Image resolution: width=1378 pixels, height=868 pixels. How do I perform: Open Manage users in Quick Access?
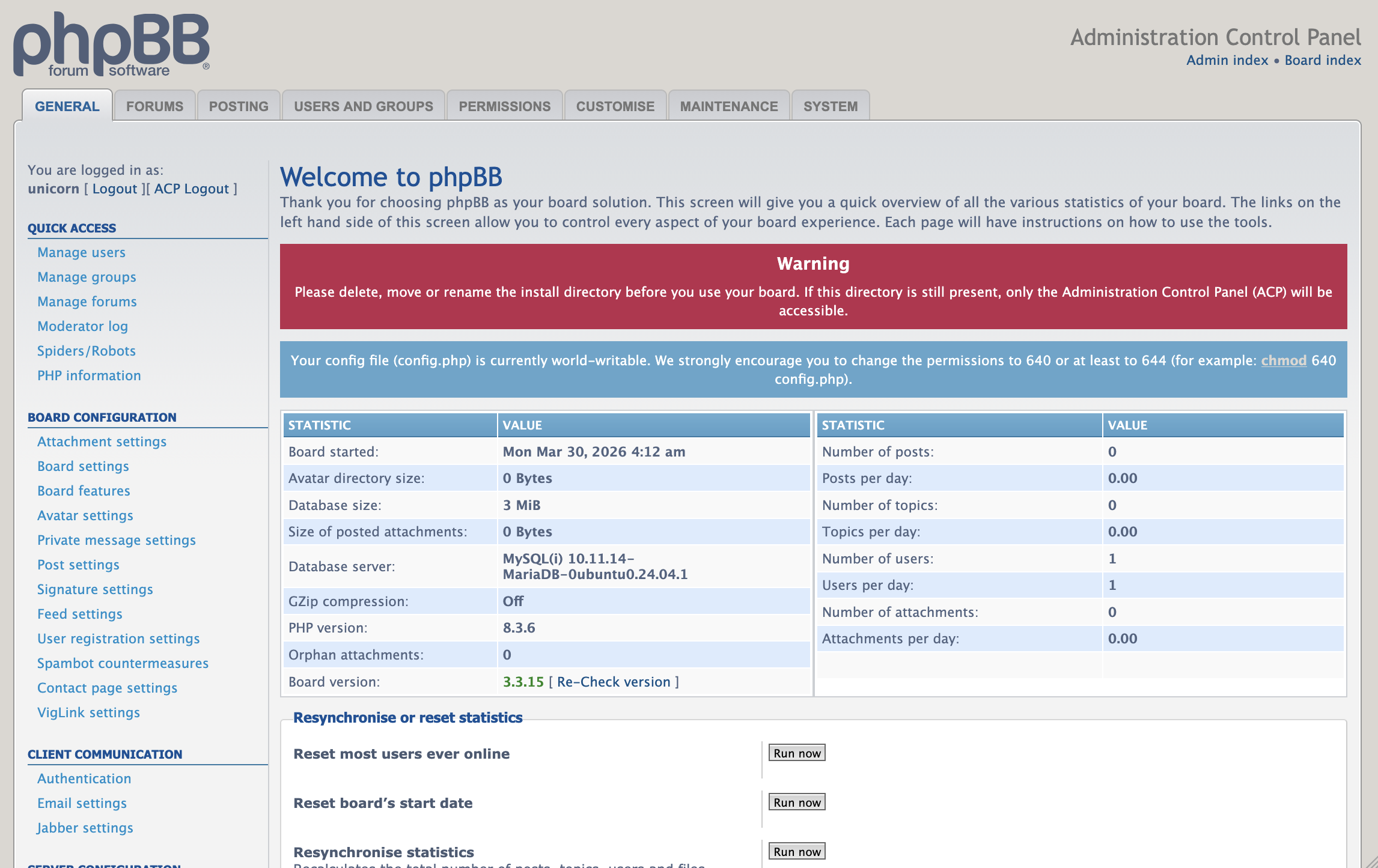pyautogui.click(x=81, y=252)
